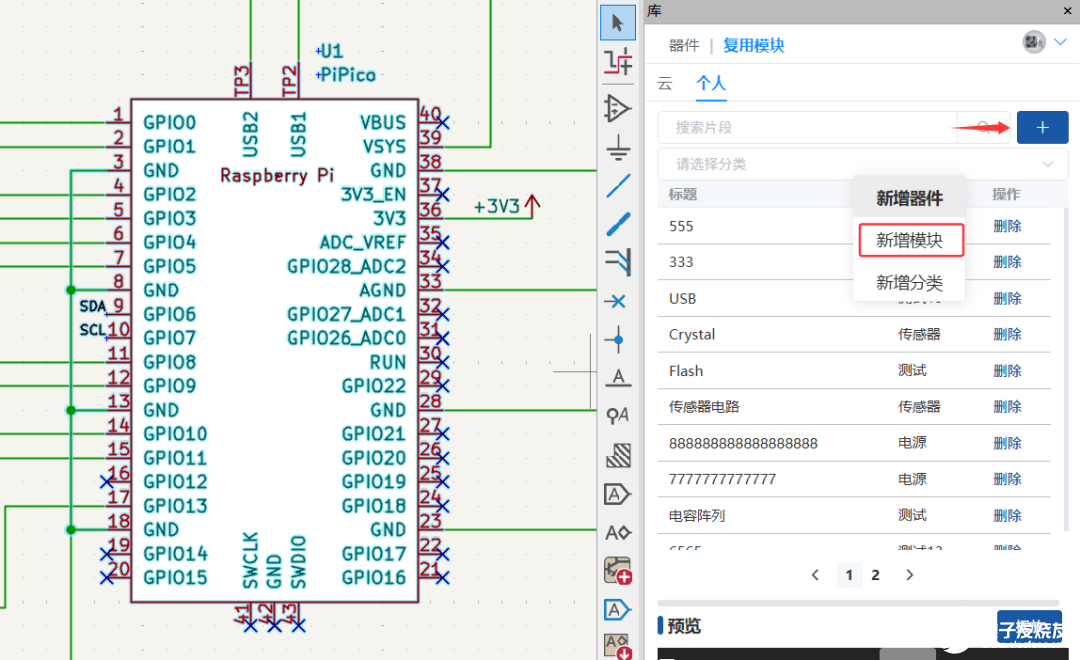This screenshot has width=1080, height=660.
Task: Select the 电容阵列 module title
Action: 696,516
